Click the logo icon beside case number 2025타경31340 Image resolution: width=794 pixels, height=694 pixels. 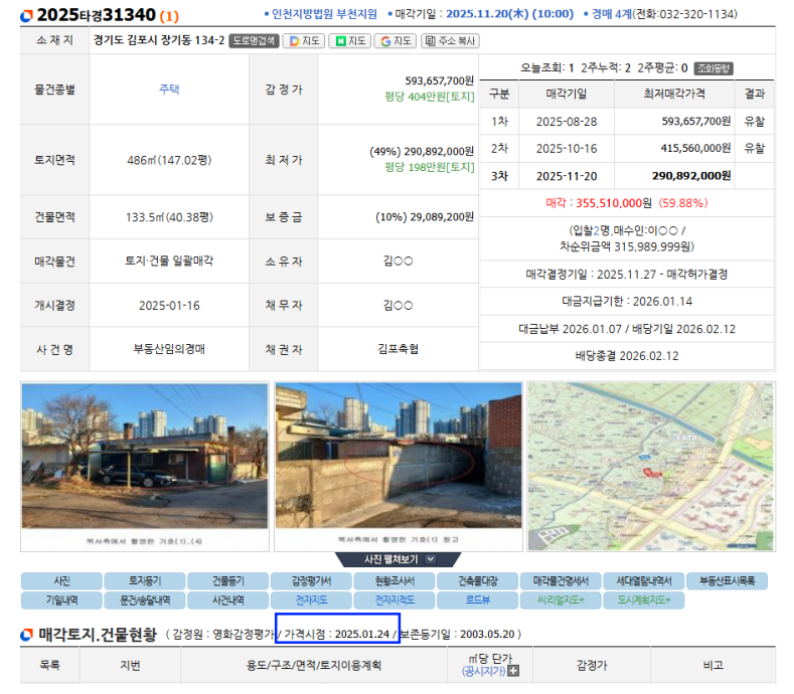tap(27, 16)
